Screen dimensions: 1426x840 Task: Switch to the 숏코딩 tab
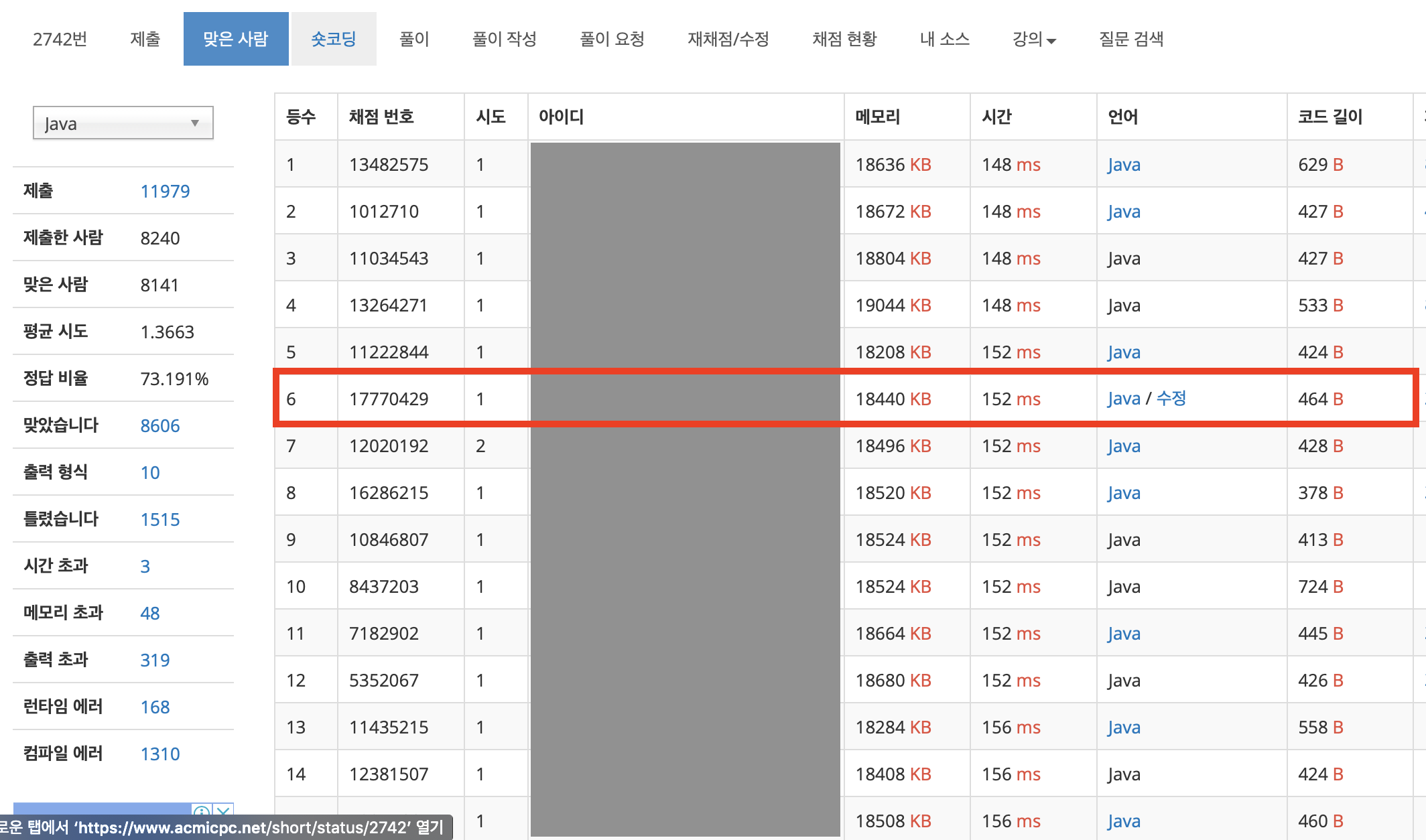[334, 40]
